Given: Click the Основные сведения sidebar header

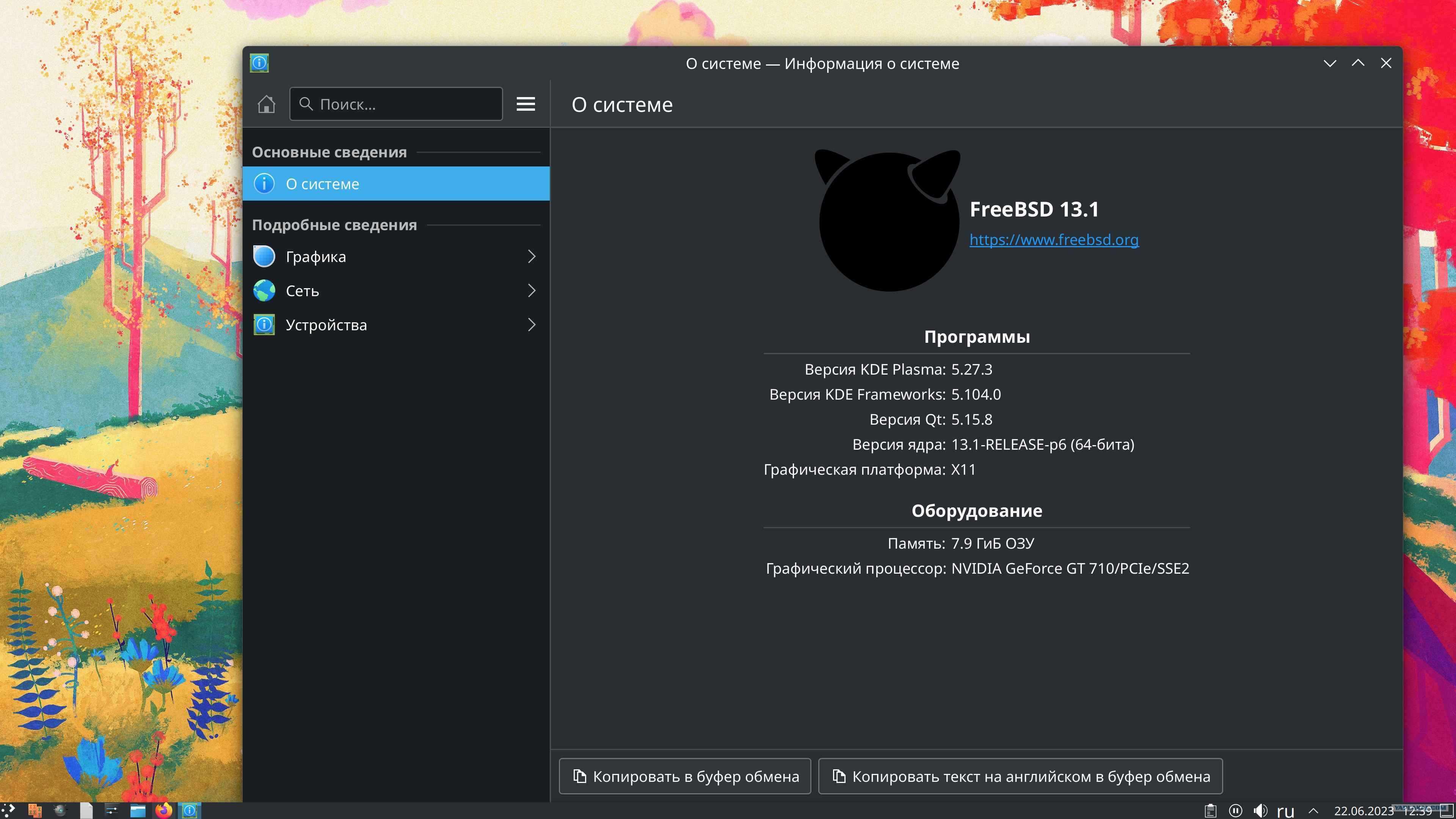Looking at the screenshot, I should pos(329,152).
